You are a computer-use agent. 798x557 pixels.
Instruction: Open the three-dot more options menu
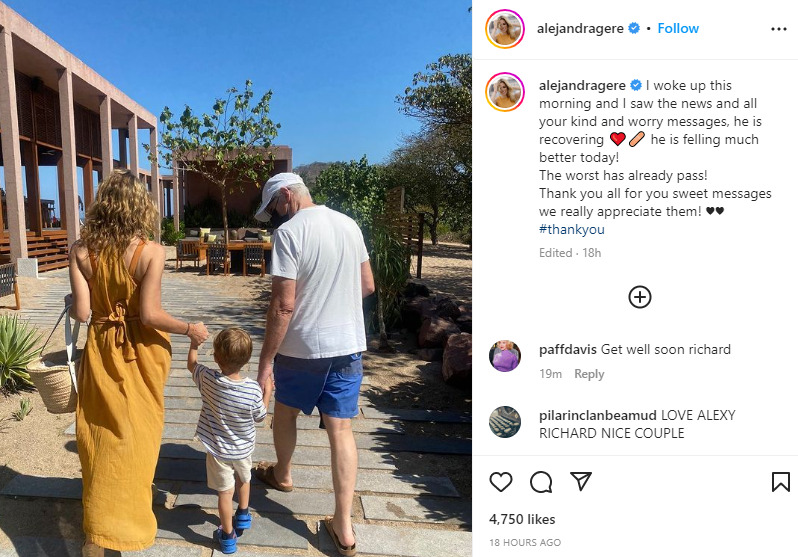pyautogui.click(x=779, y=29)
